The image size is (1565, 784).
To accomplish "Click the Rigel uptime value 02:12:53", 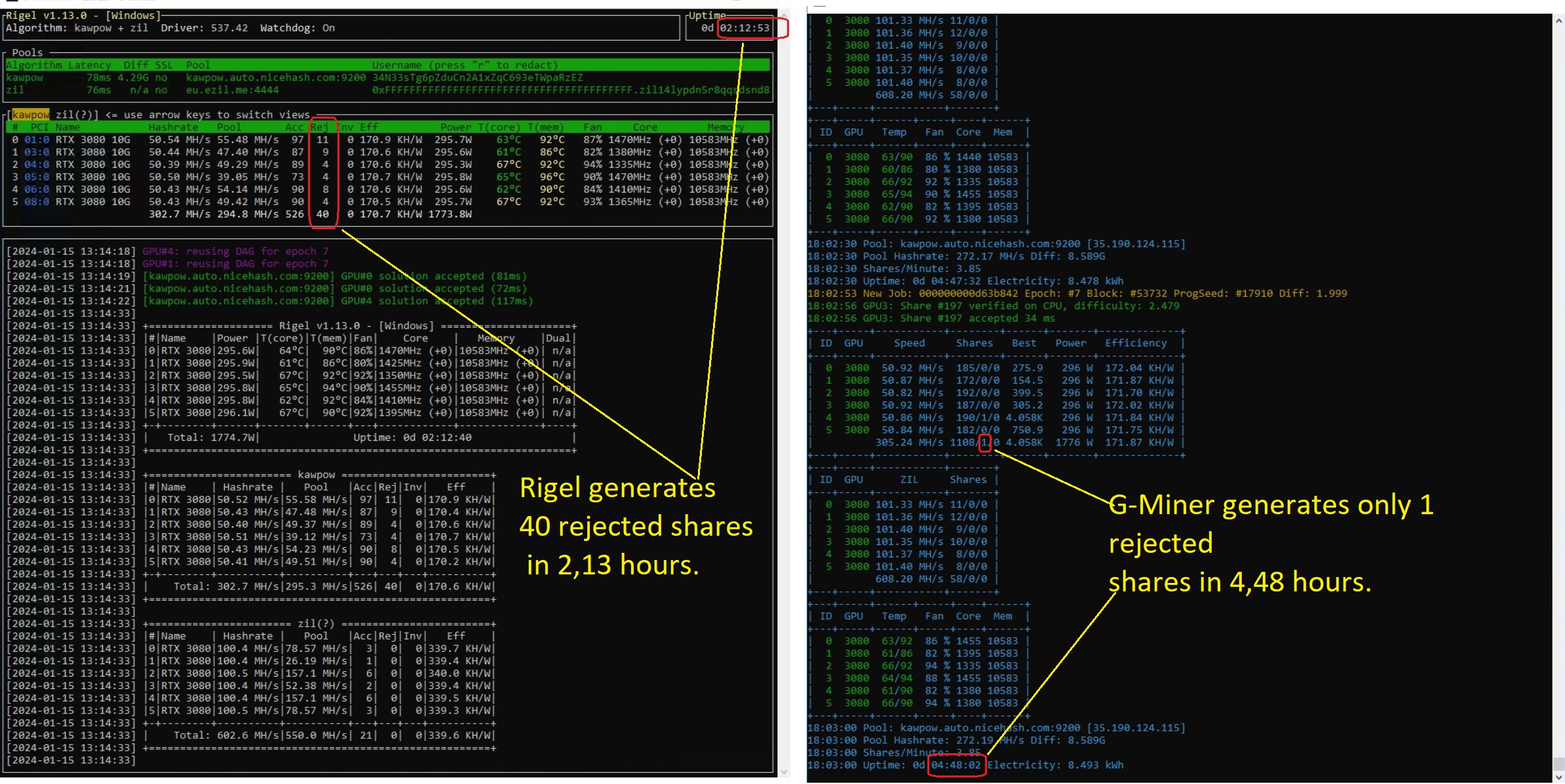I will (744, 28).
